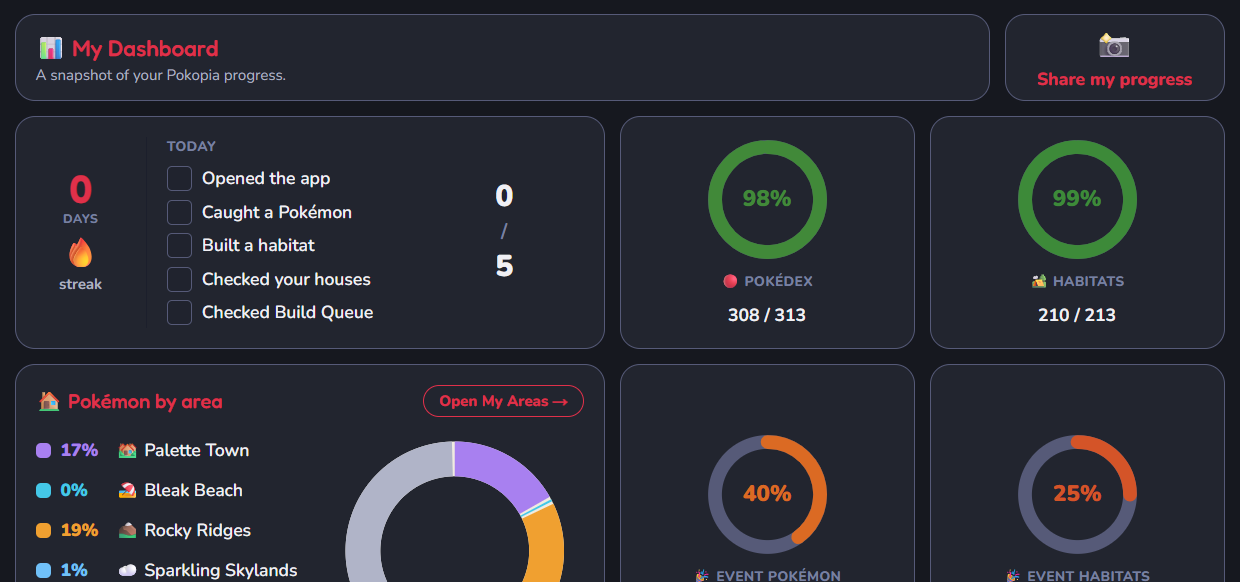1240x582 pixels.
Task: Click the blue Sparkling Skylands legend swatch
Action: pos(43,570)
